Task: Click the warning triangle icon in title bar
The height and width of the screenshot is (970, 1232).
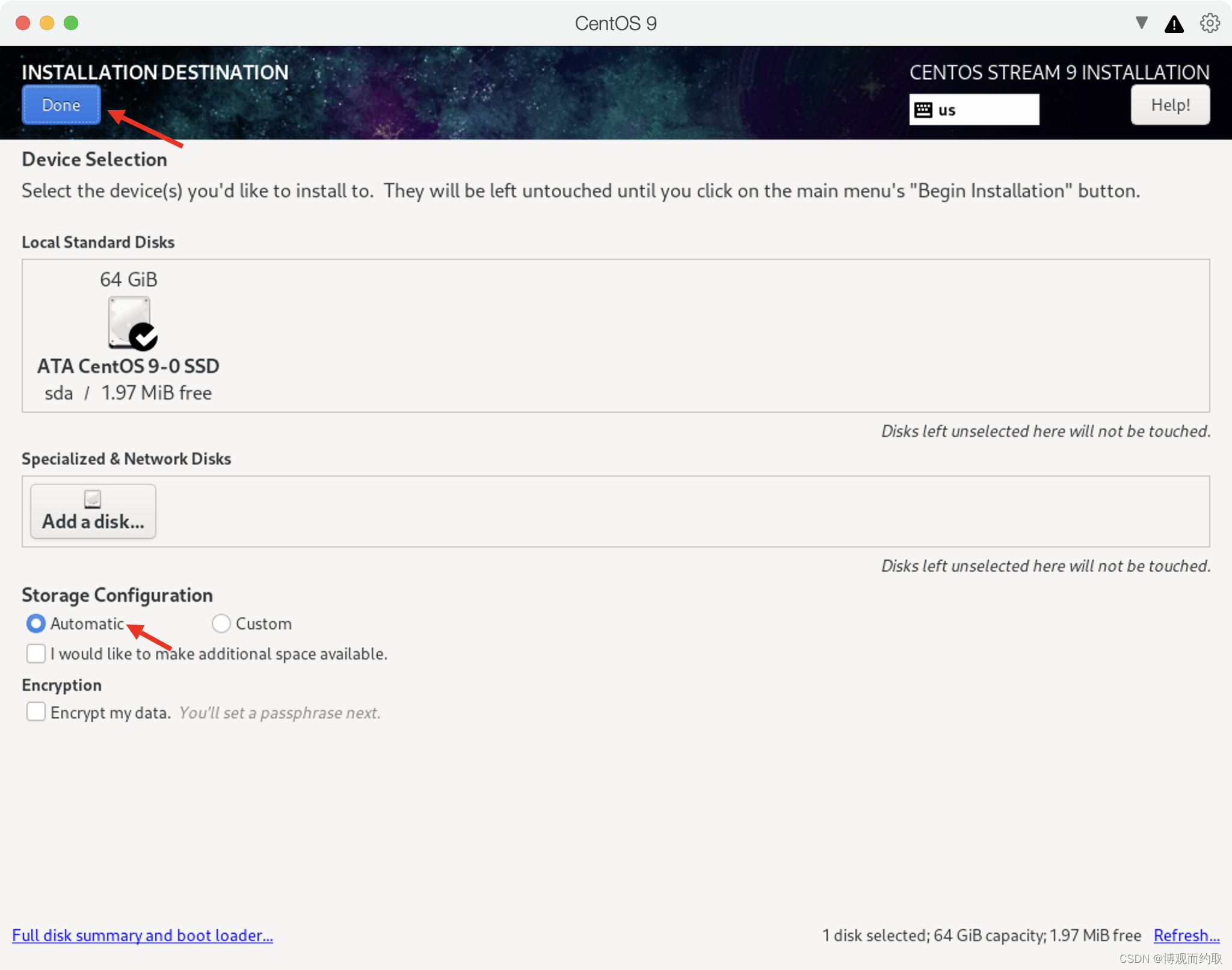Action: pos(1174,24)
